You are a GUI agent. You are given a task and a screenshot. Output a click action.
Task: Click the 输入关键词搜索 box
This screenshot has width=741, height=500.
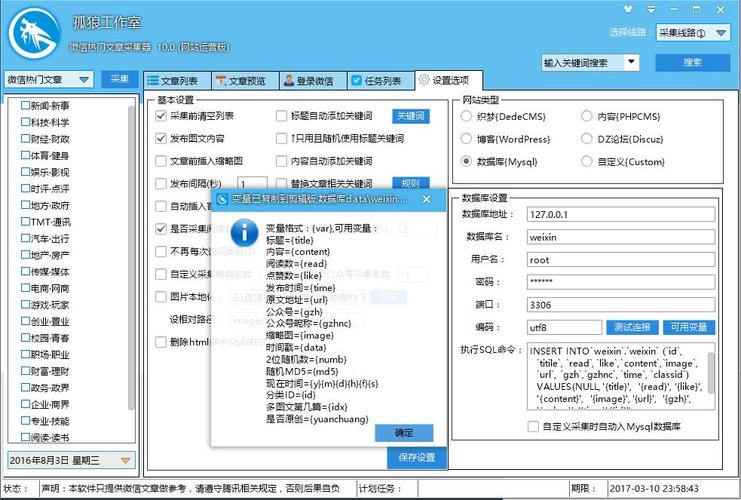(x=583, y=62)
